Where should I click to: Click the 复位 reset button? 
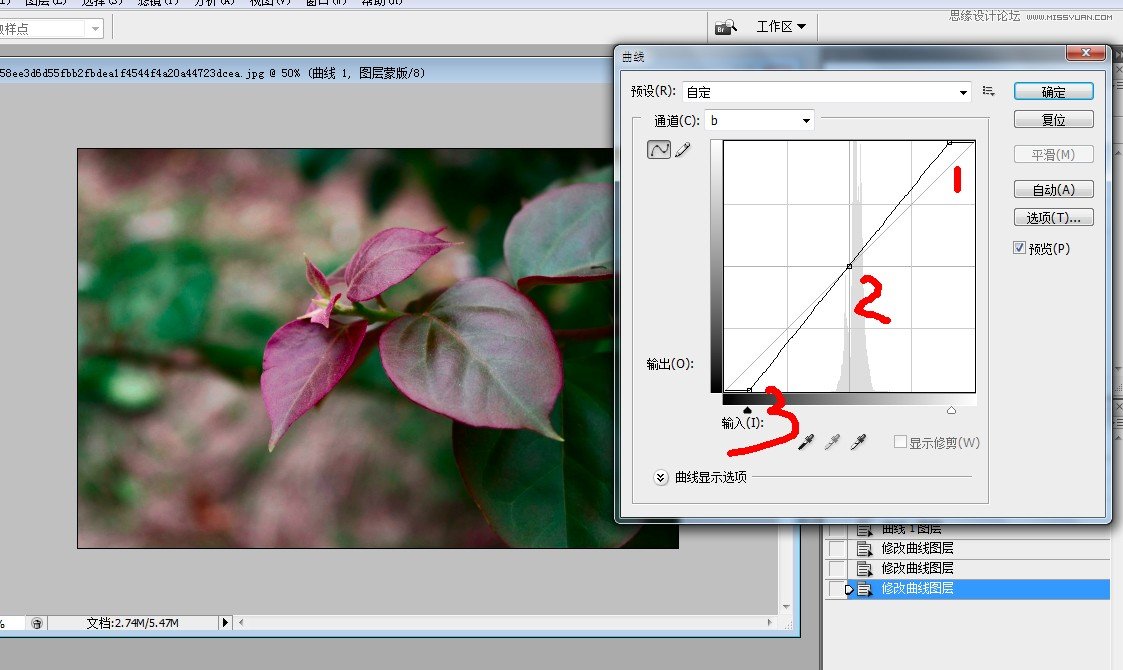1054,120
